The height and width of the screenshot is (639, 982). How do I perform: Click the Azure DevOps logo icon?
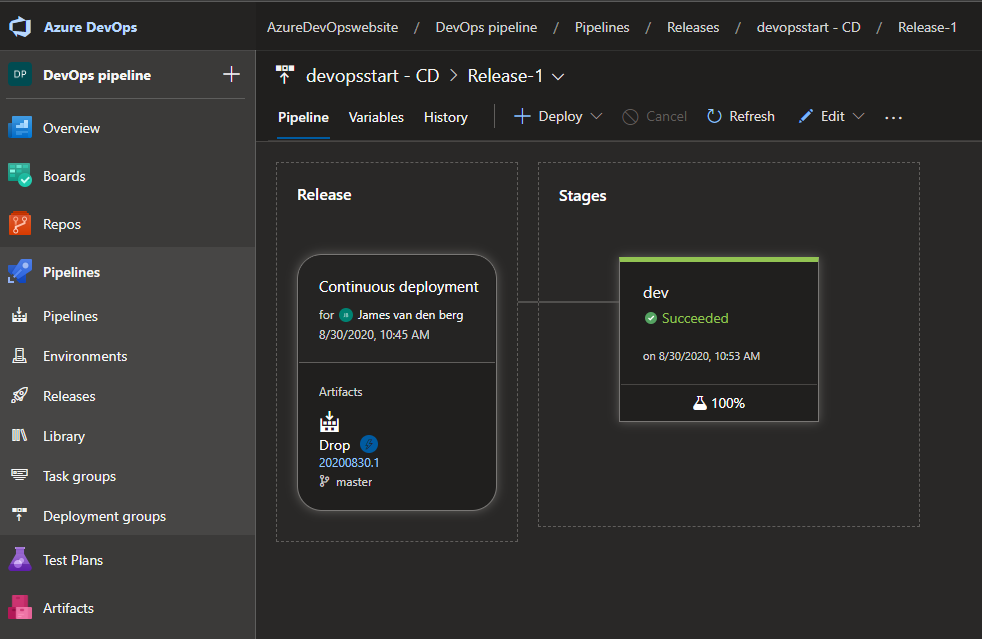[20, 27]
